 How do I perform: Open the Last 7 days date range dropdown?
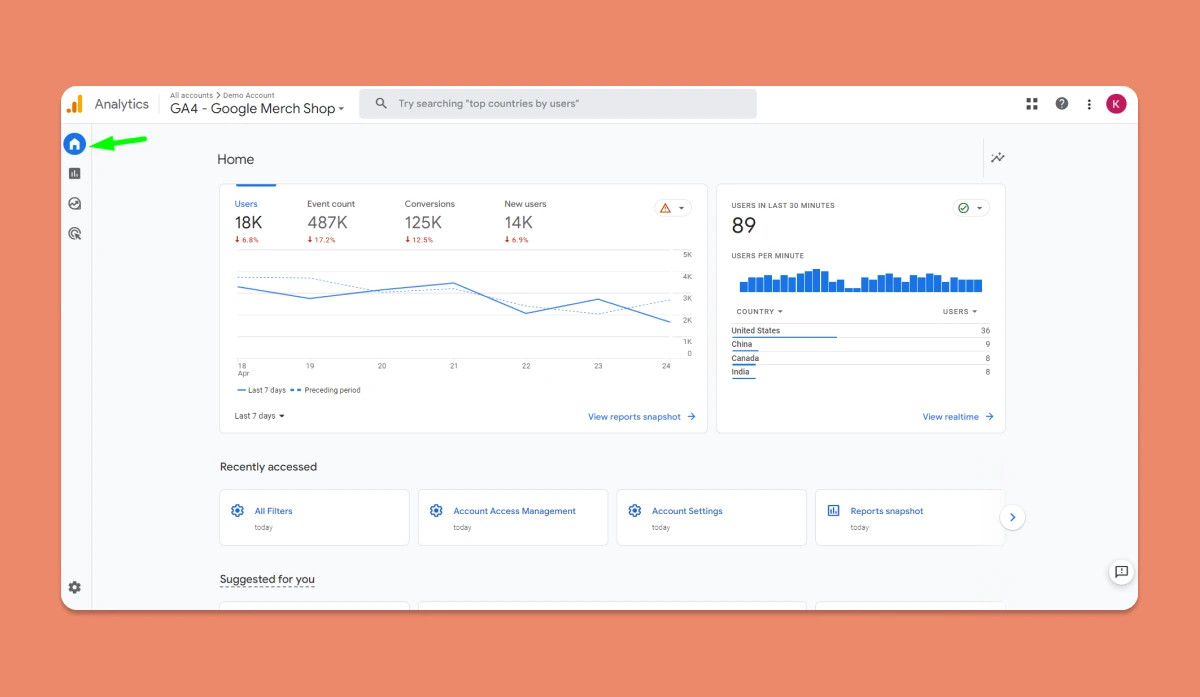click(260, 416)
